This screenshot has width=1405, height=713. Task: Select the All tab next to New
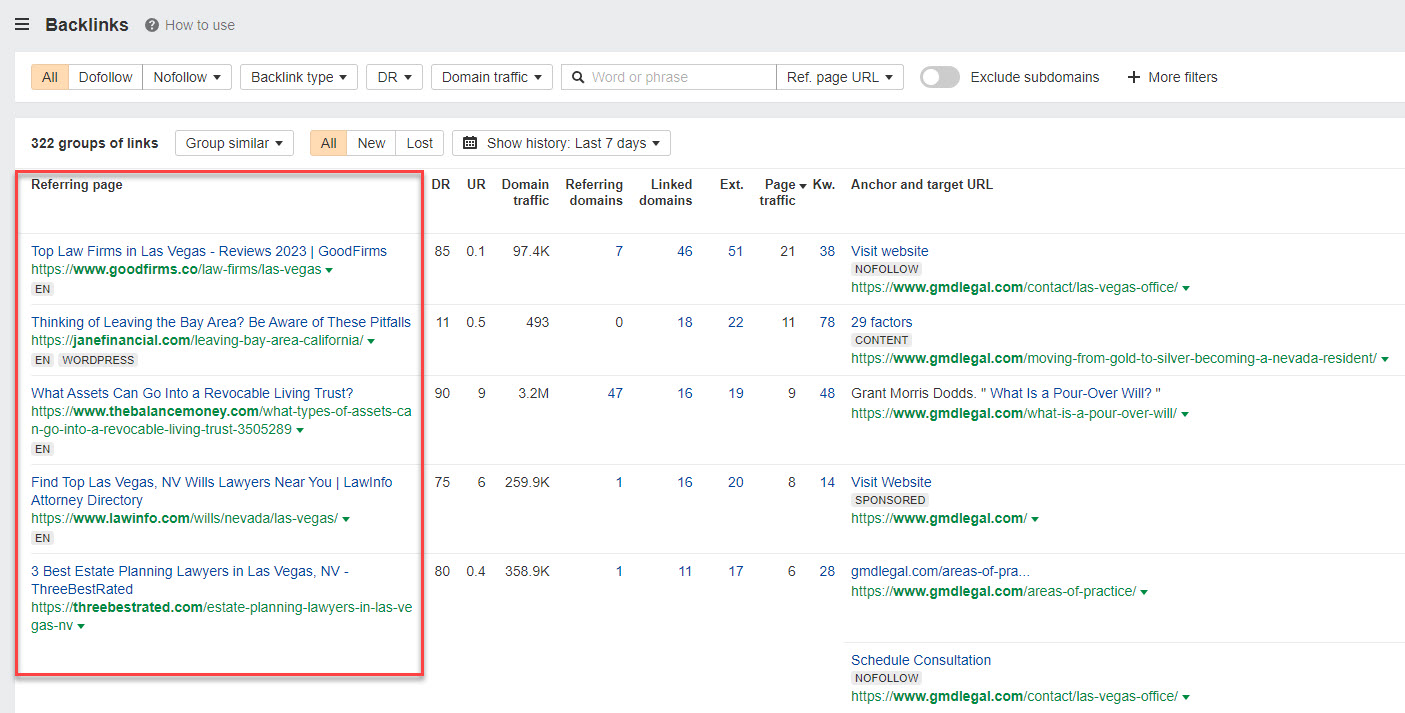click(328, 143)
